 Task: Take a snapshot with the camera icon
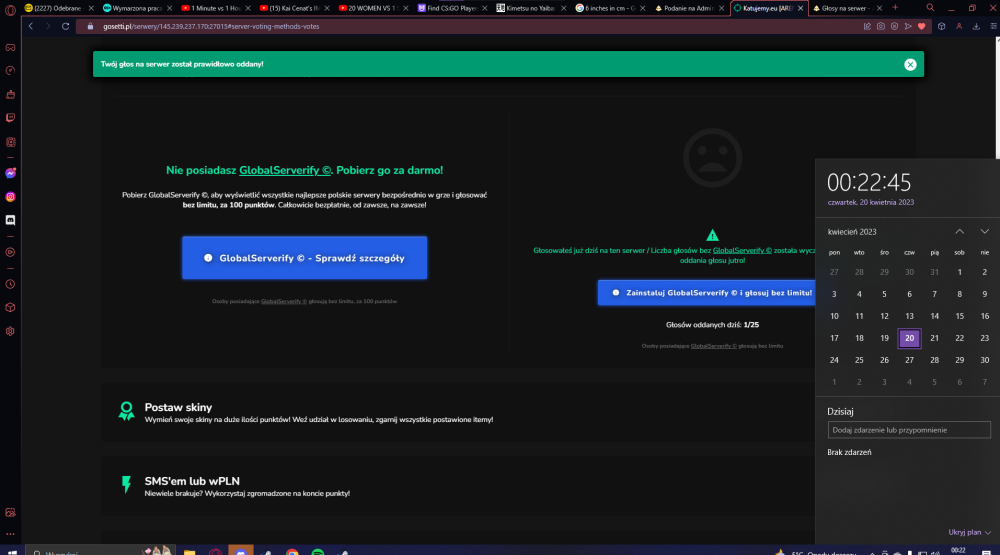coord(881,26)
